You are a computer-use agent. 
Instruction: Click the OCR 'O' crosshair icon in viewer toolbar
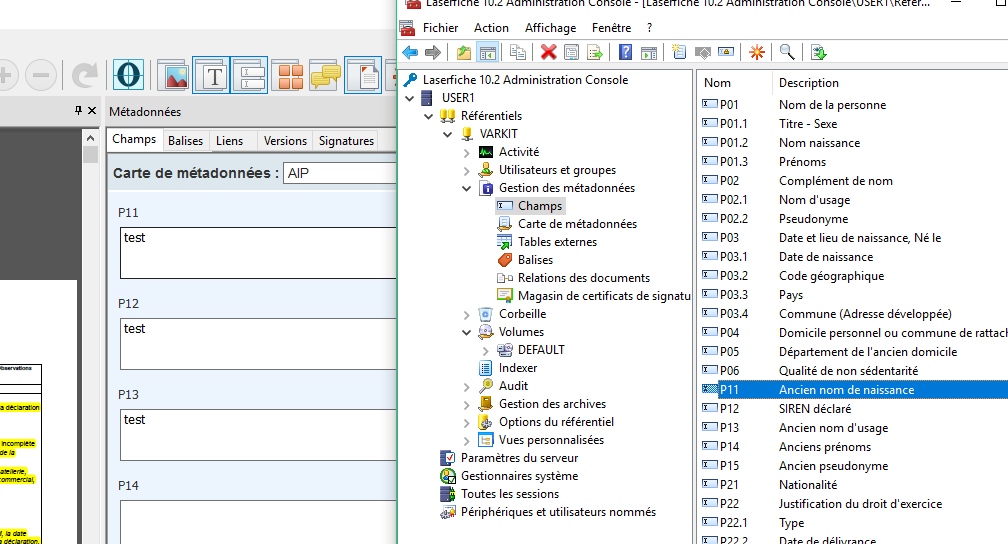(128, 75)
